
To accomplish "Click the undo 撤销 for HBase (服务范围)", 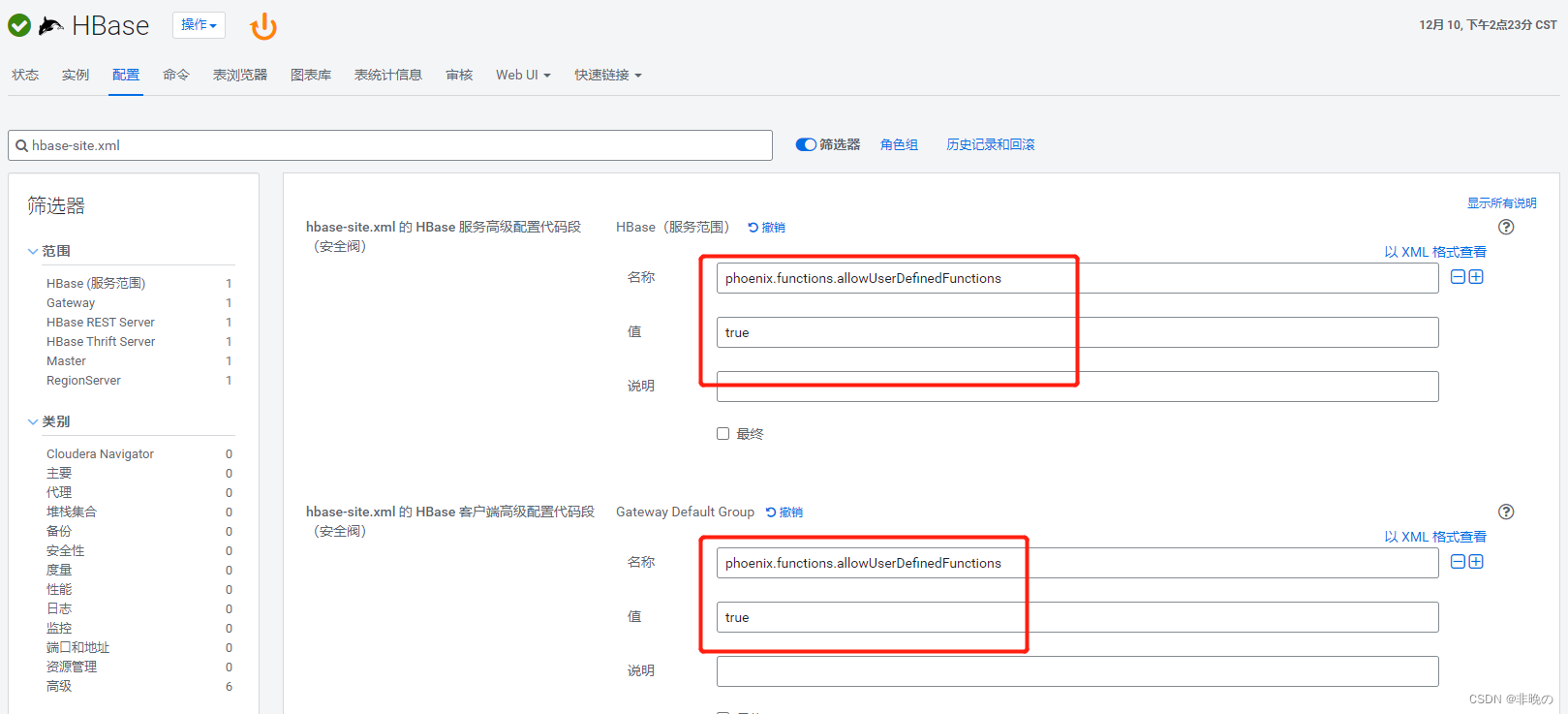I will pyautogui.click(x=767, y=228).
